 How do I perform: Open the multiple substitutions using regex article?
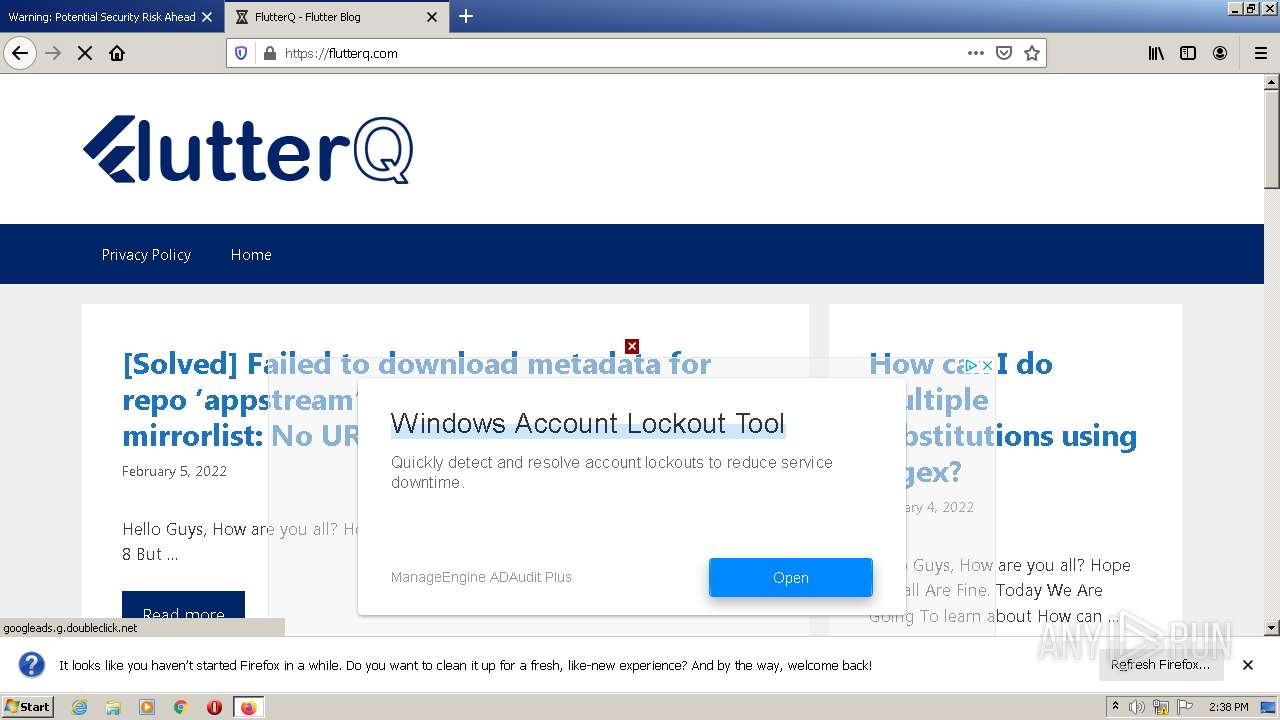1003,417
